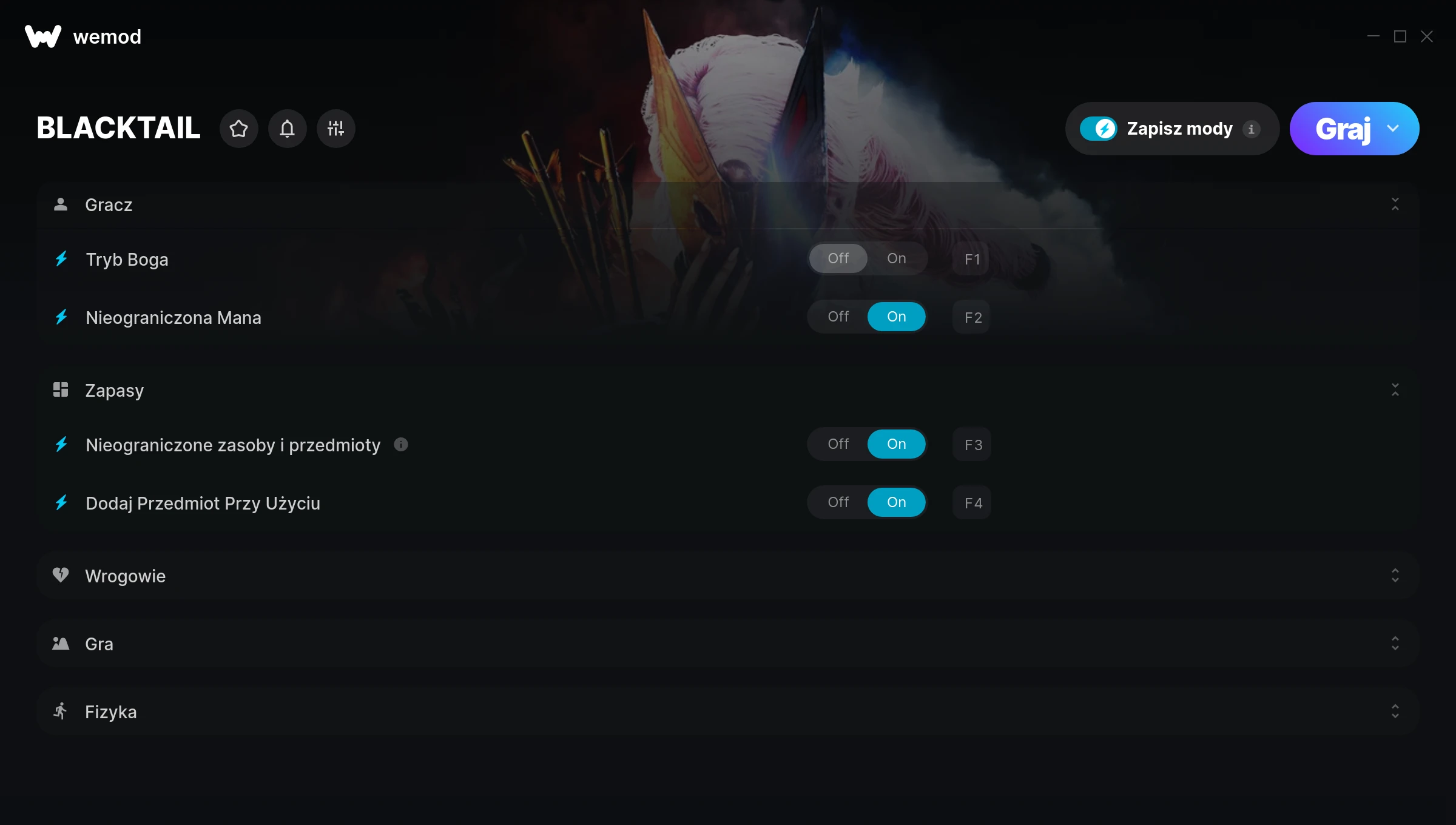Toggle the Zapisz mody switch
The height and width of the screenshot is (825, 1456).
[1098, 129]
